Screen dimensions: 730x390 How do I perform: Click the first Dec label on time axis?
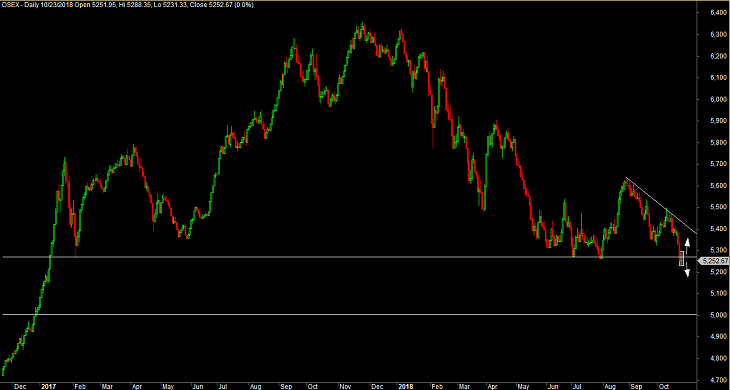tap(20, 386)
